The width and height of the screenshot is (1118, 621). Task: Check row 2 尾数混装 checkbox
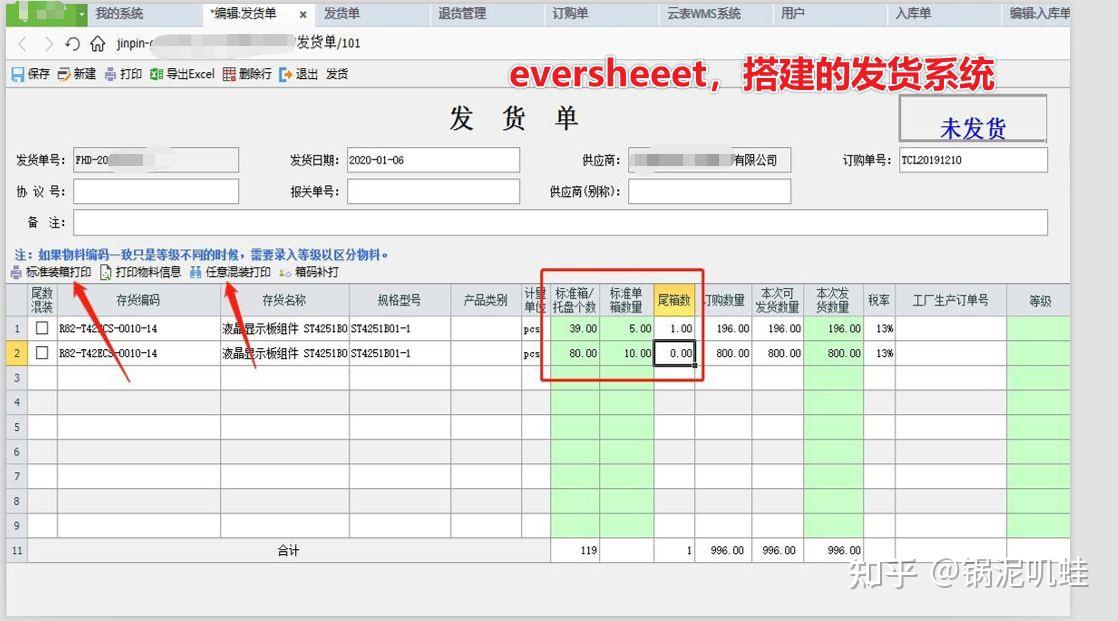click(40, 353)
